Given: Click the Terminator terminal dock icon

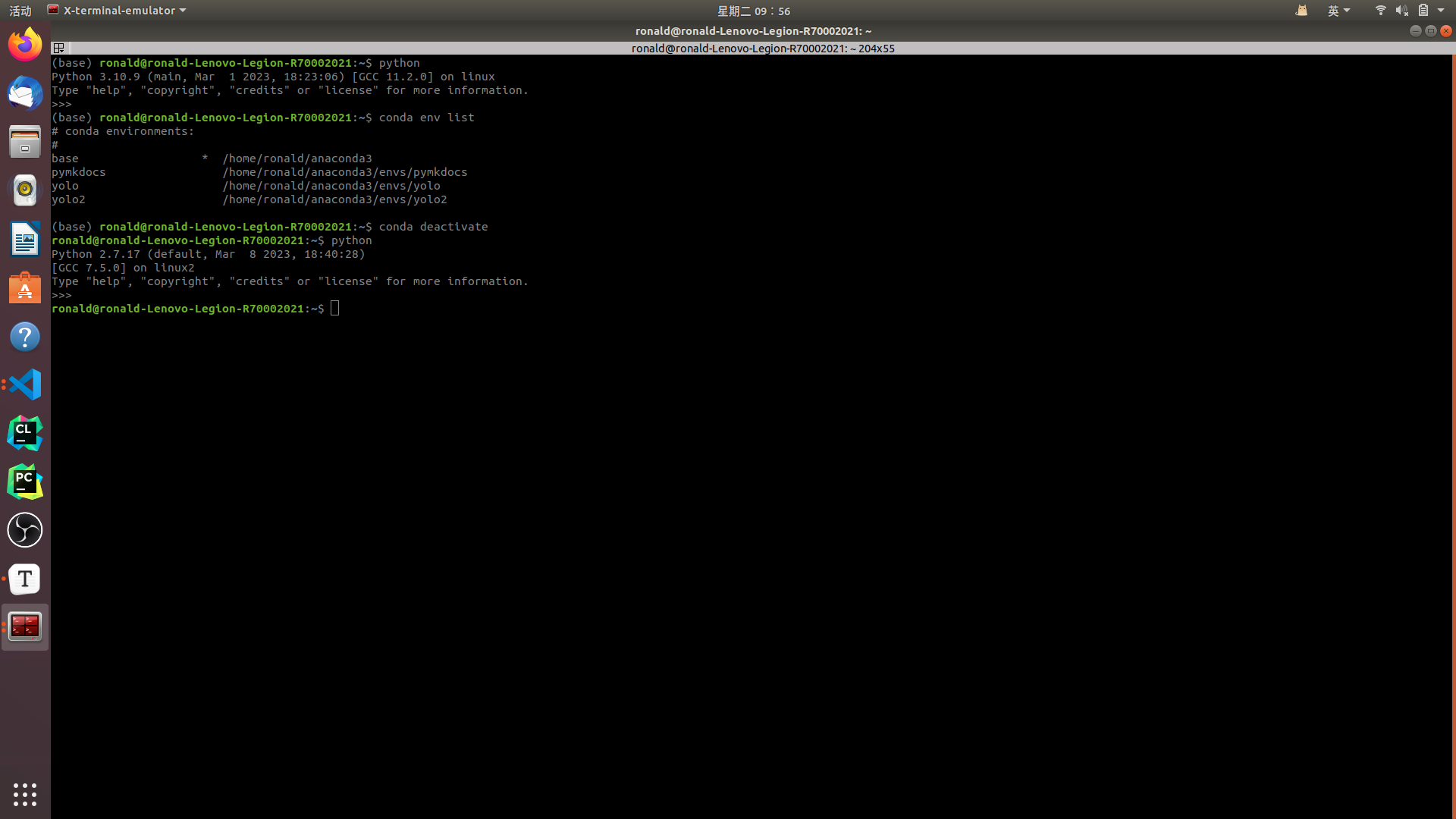Looking at the screenshot, I should (x=25, y=626).
